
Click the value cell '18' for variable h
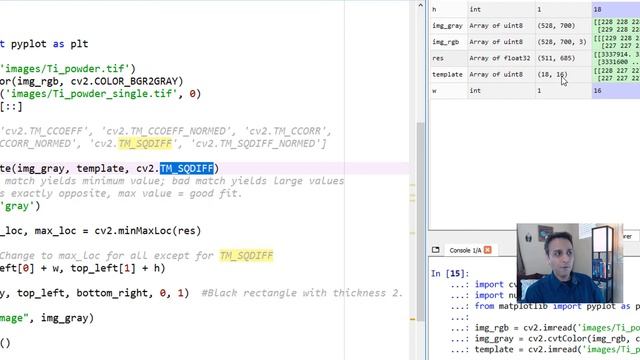(x=616, y=9)
